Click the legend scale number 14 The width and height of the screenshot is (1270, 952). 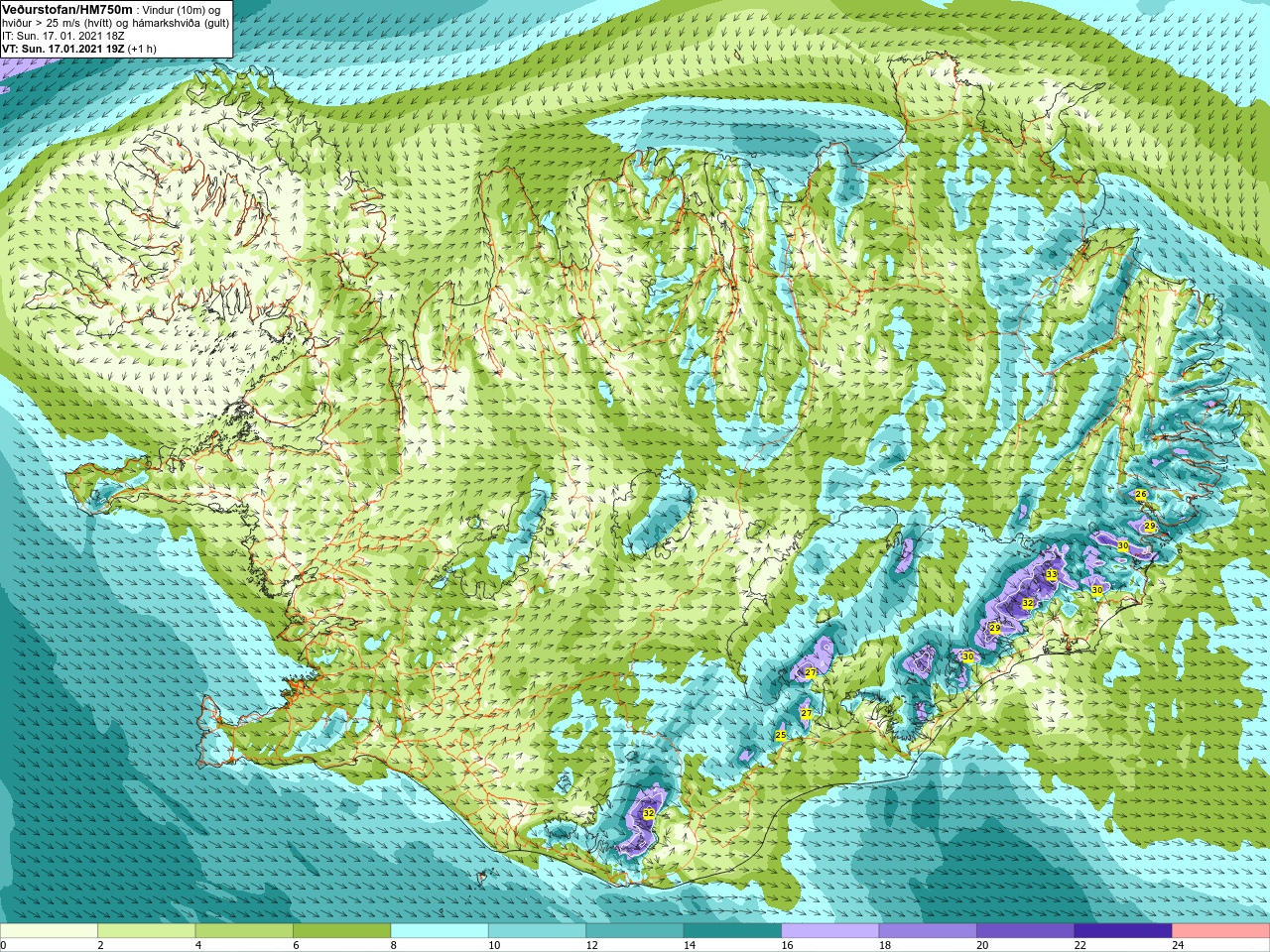[690, 945]
